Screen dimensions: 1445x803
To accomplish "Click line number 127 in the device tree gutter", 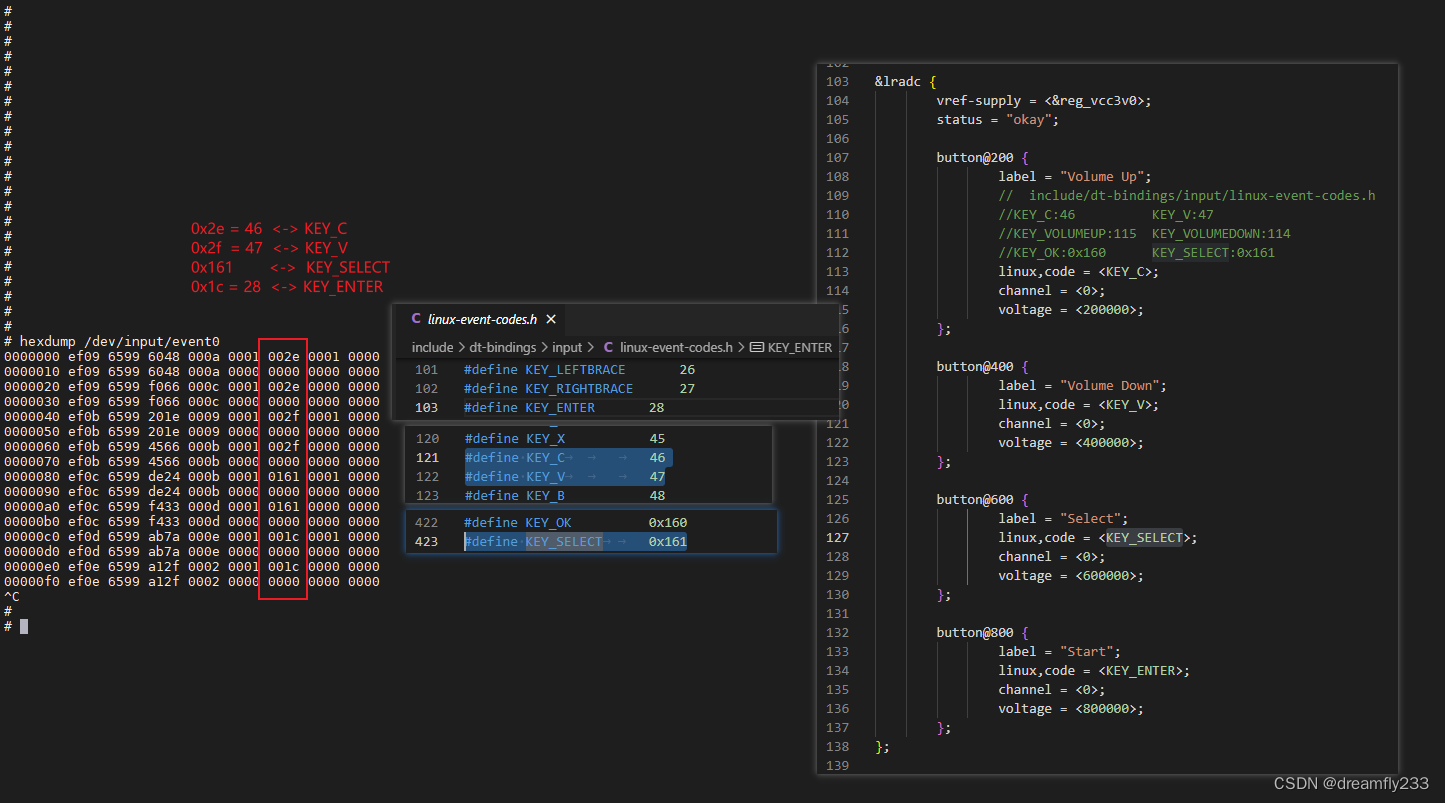I will 838,537.
